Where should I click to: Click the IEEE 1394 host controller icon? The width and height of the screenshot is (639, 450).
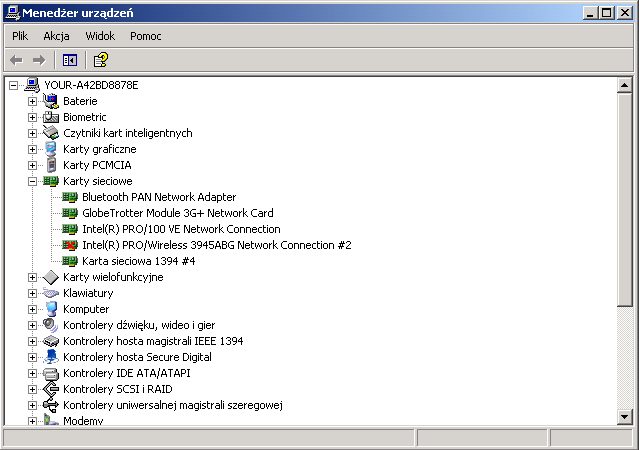click(x=51, y=341)
